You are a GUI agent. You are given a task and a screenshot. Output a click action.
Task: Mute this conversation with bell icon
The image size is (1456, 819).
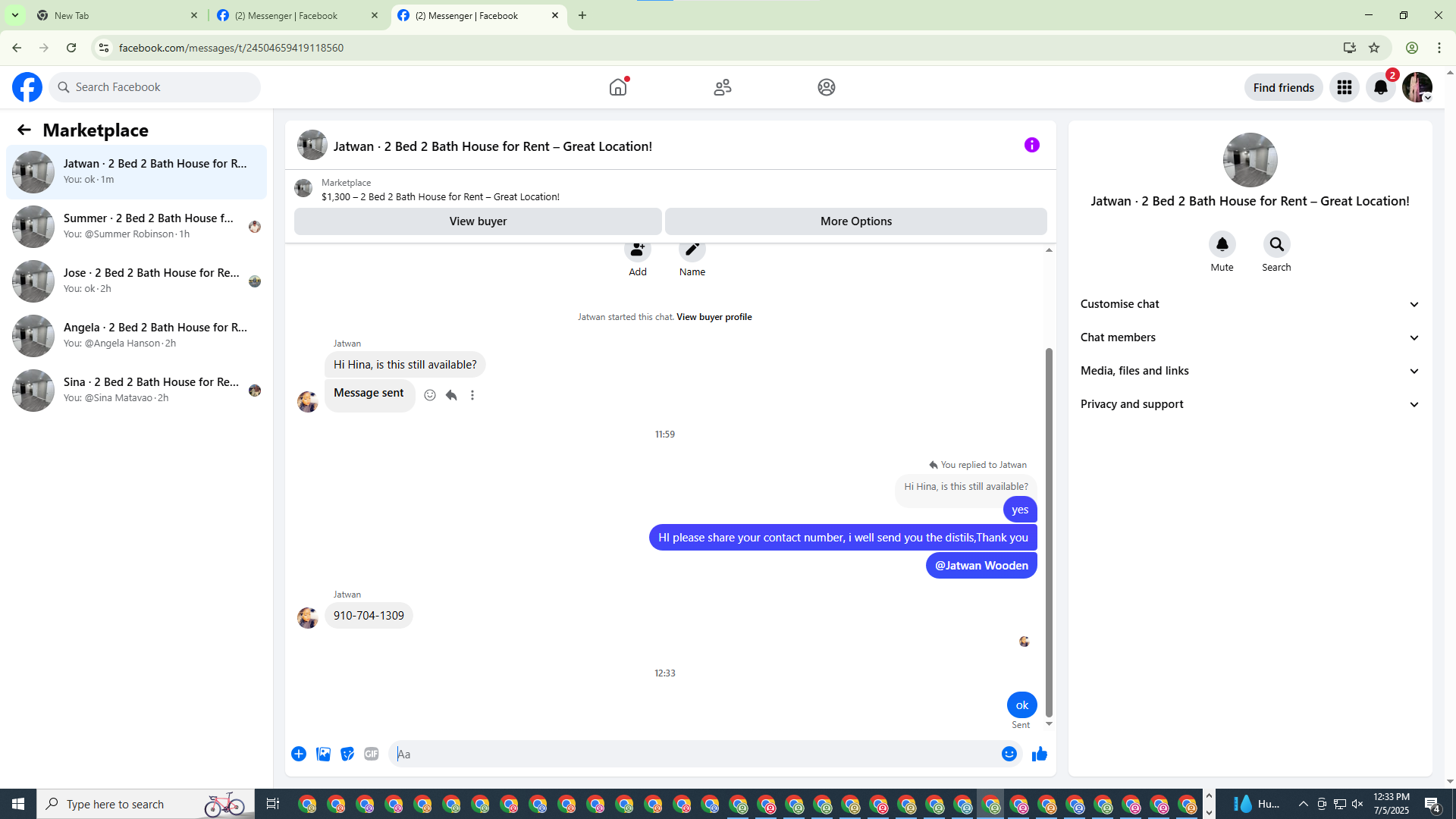pyautogui.click(x=1222, y=244)
